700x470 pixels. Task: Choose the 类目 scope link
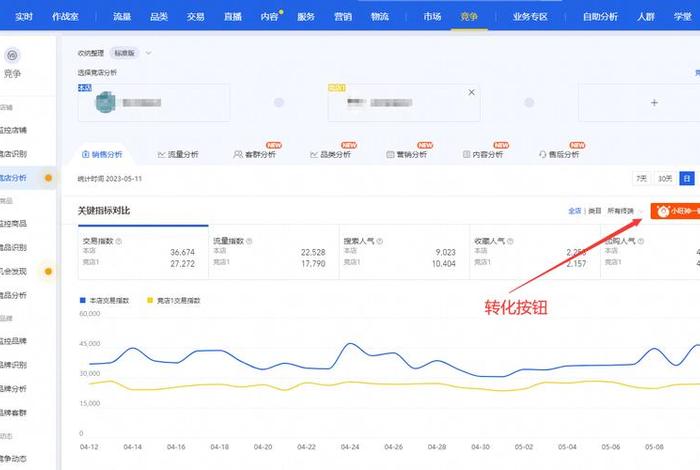[x=595, y=211]
